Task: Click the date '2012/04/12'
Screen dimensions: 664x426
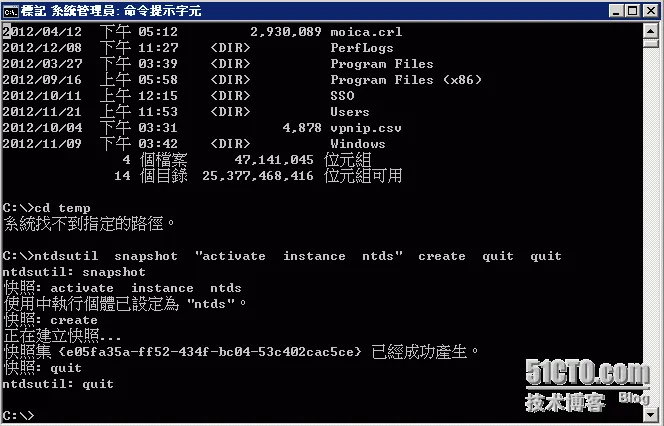Action: [42, 32]
